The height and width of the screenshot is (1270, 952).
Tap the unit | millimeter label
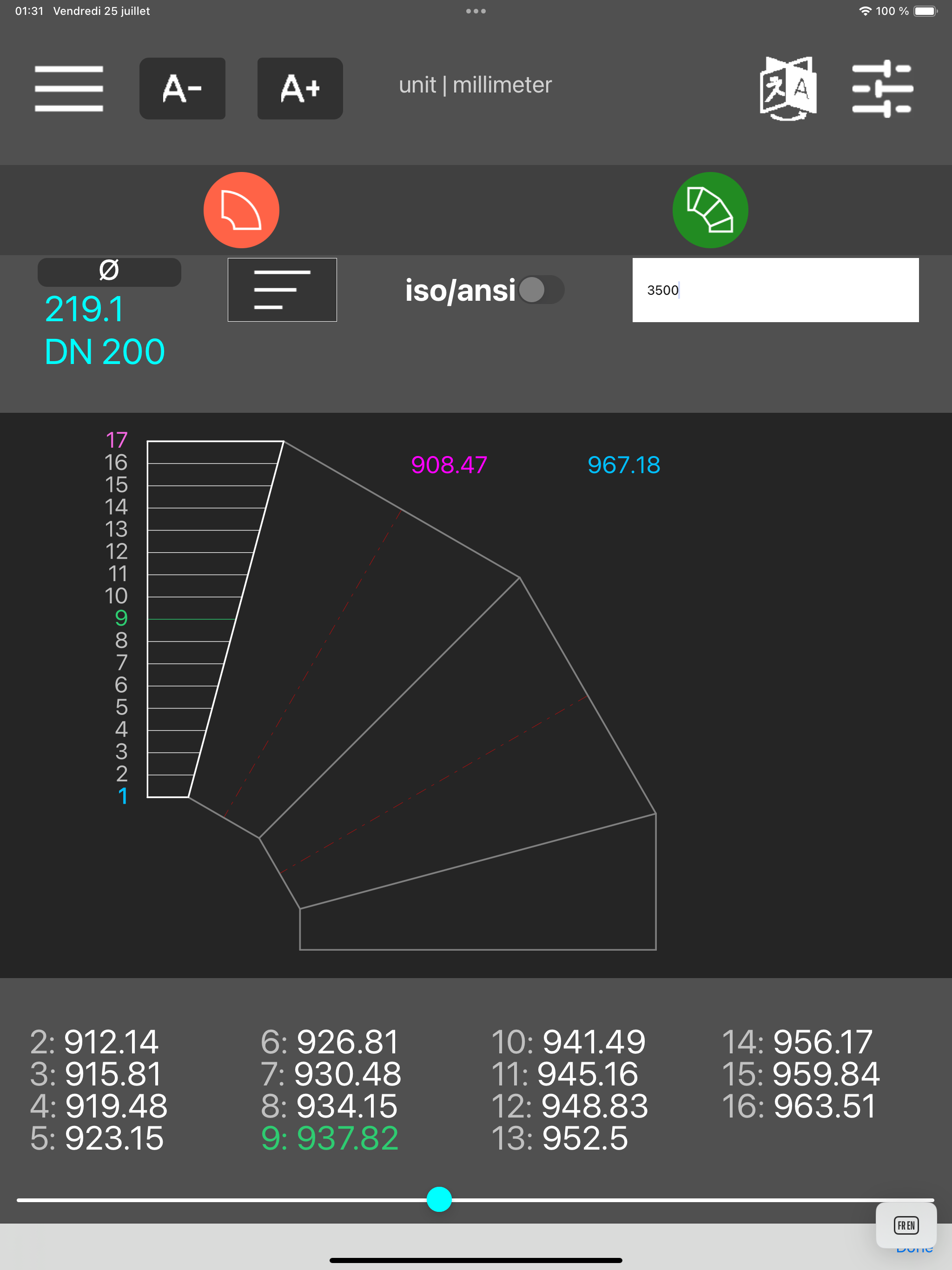pos(476,85)
